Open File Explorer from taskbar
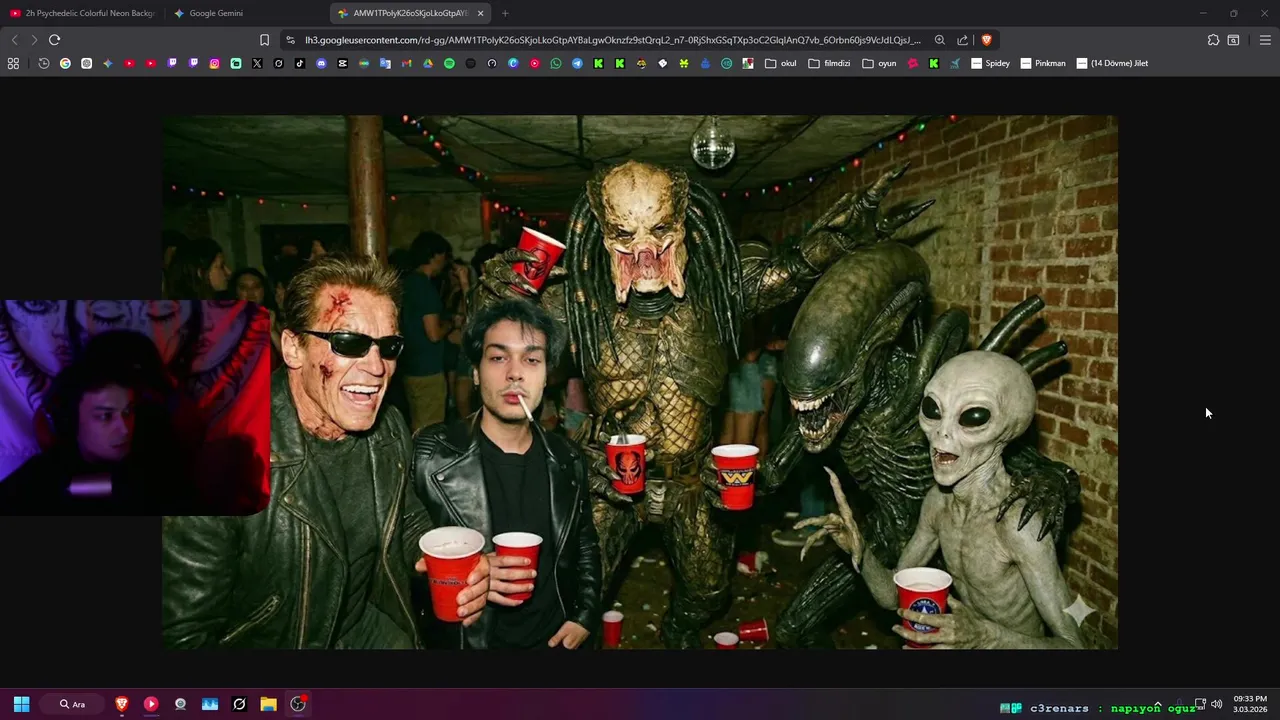 268,704
